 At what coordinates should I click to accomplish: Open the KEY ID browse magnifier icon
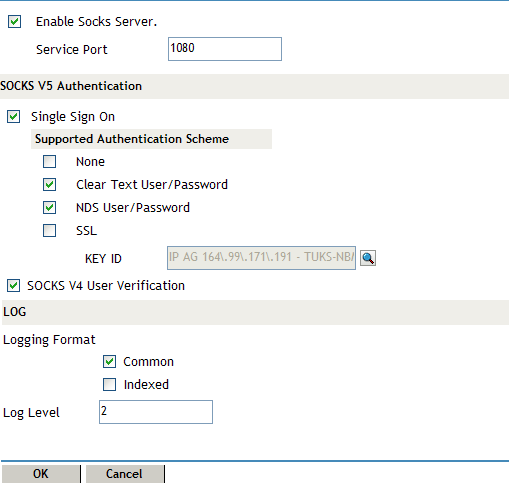[368, 258]
